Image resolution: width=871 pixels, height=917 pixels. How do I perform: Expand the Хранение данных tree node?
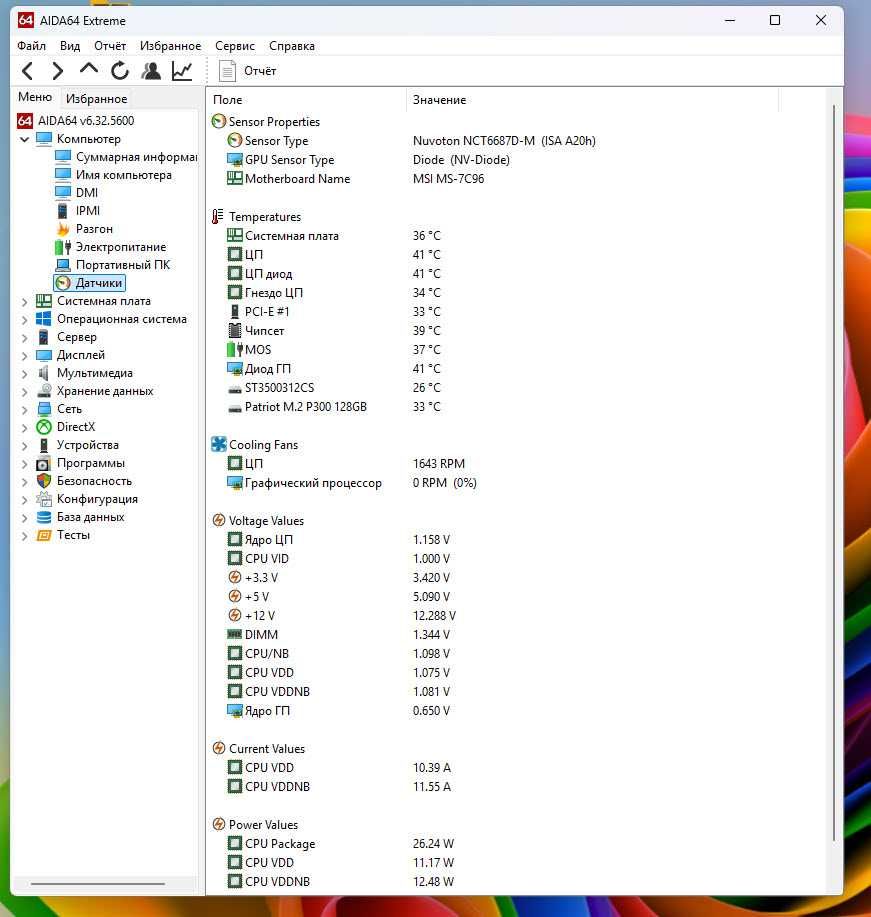(x=24, y=392)
